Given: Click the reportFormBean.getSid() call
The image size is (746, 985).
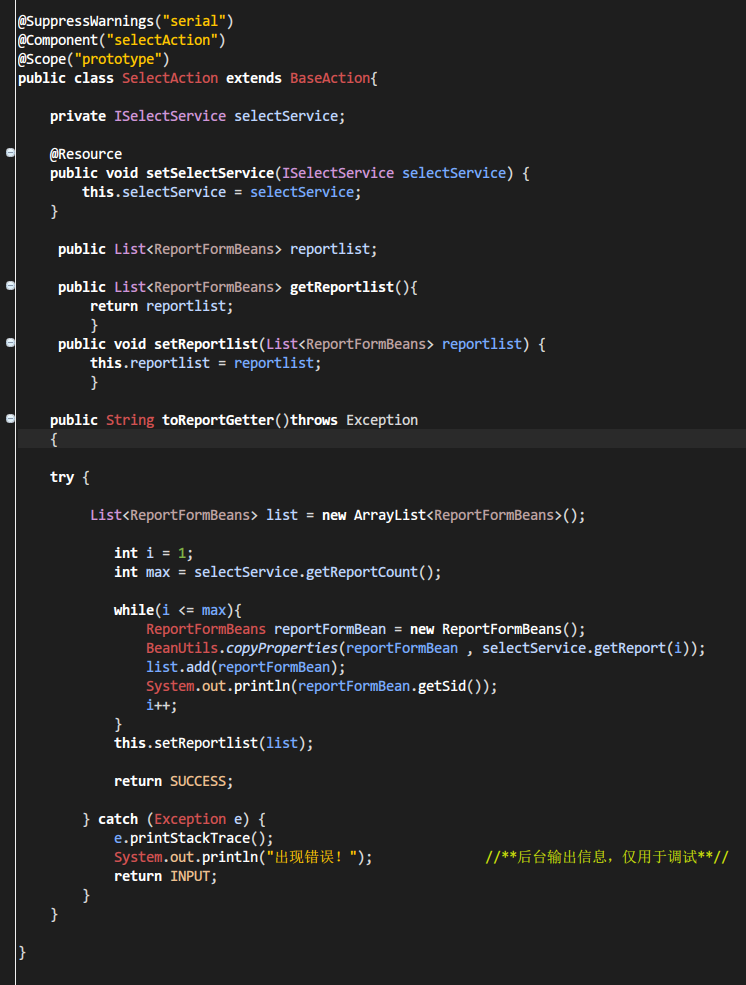Looking at the screenshot, I should 393,686.
